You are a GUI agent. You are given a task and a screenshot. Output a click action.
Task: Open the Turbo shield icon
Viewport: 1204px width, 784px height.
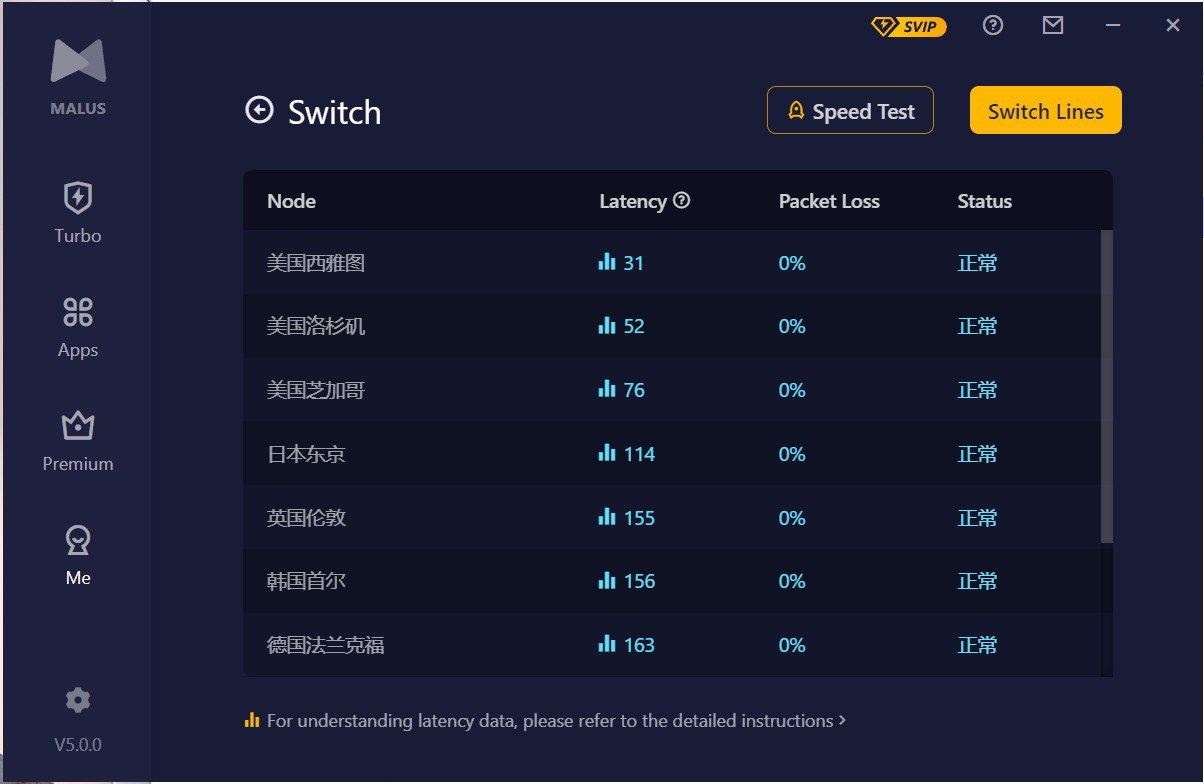pos(78,198)
